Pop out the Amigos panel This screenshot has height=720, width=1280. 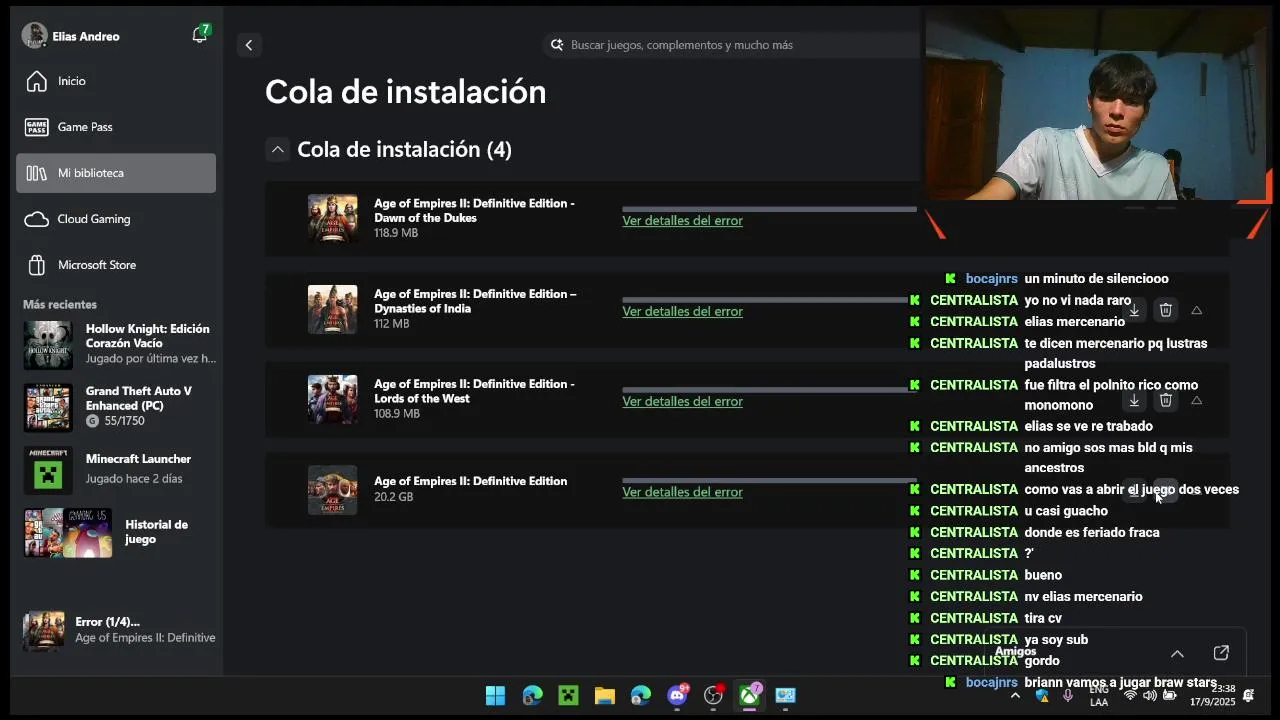point(1221,653)
